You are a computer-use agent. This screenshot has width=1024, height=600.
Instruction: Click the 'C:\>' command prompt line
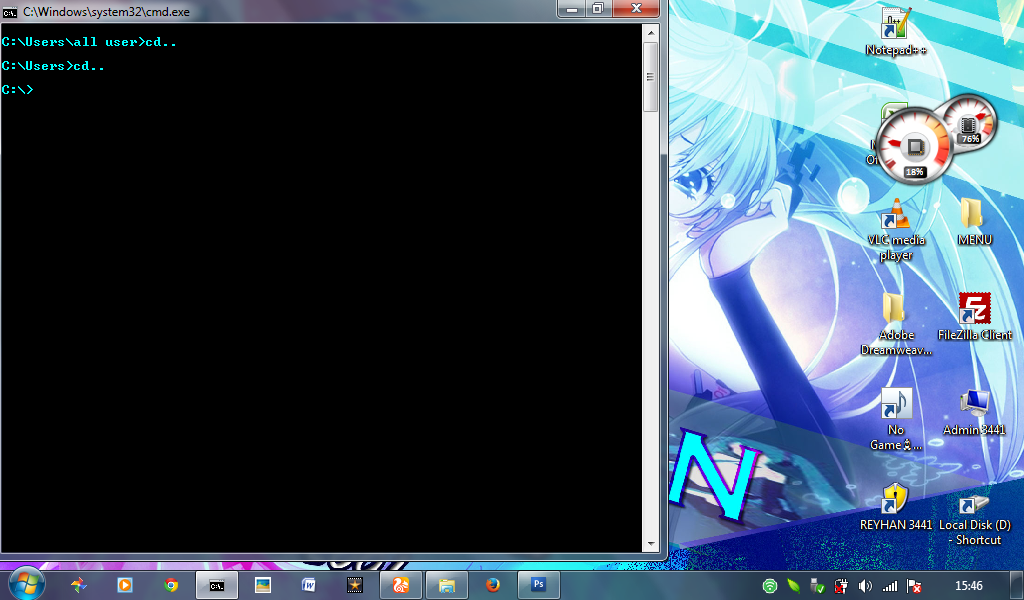point(17,89)
